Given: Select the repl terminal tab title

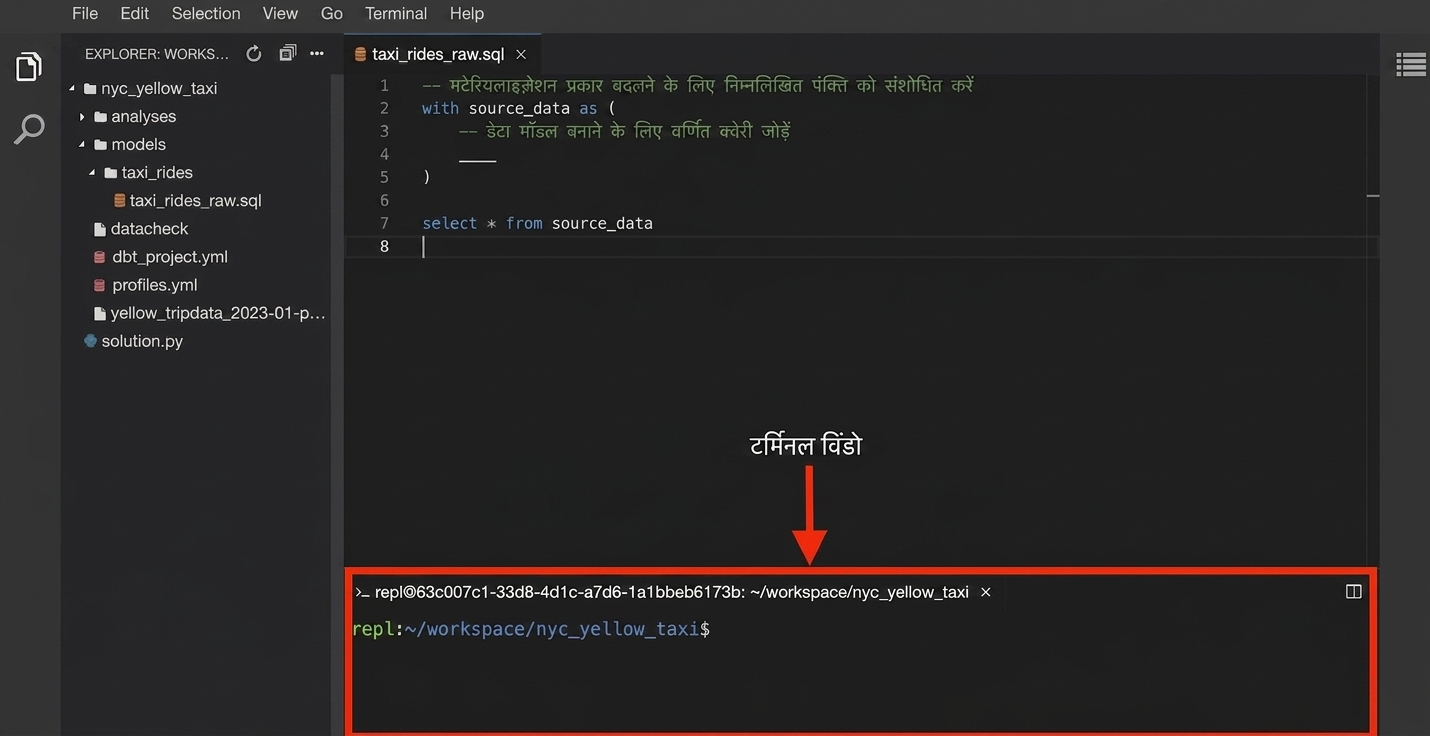Looking at the screenshot, I should point(671,592).
